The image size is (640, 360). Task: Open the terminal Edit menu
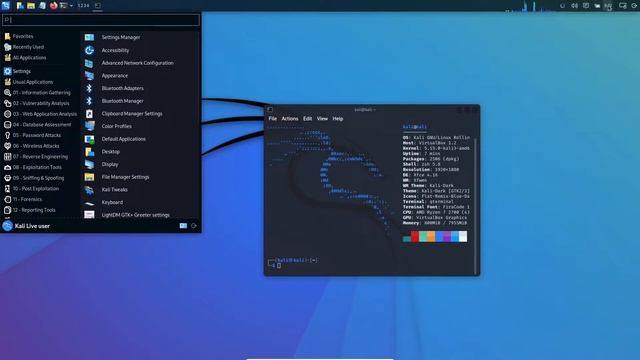(307, 118)
